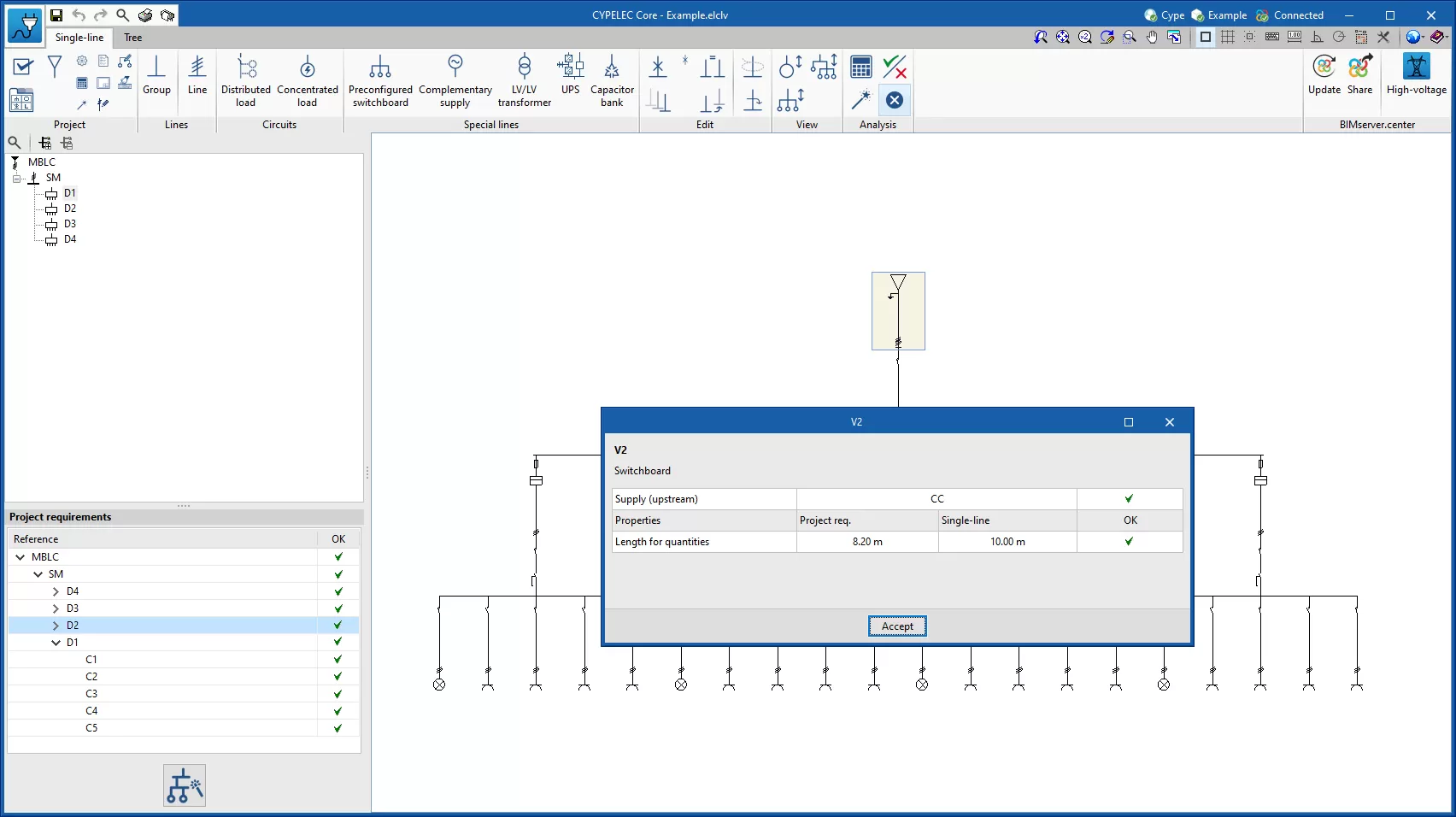Click the highlighted blue X icon in Analysis

[x=895, y=100]
